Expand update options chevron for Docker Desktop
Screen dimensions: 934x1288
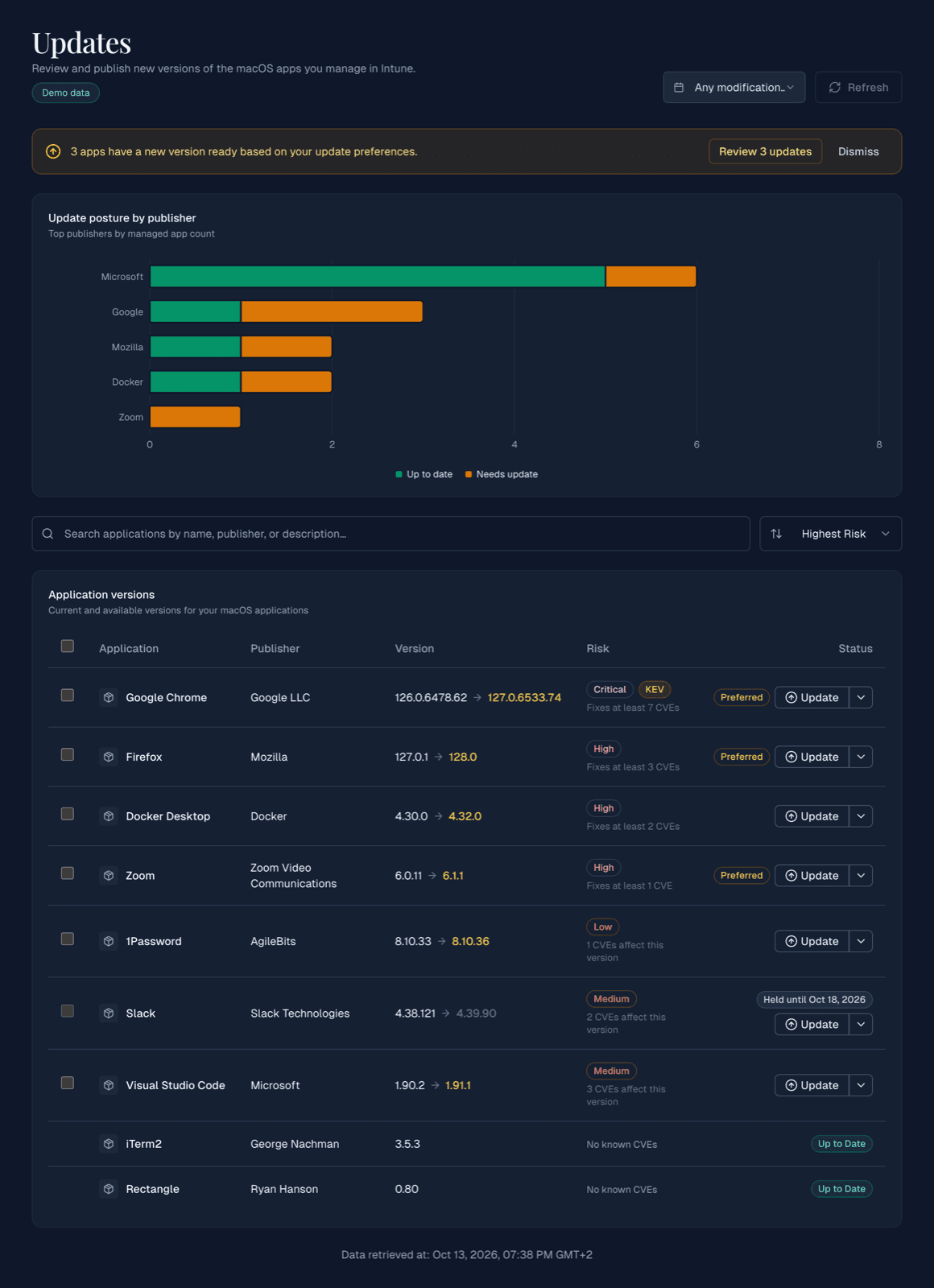point(861,816)
